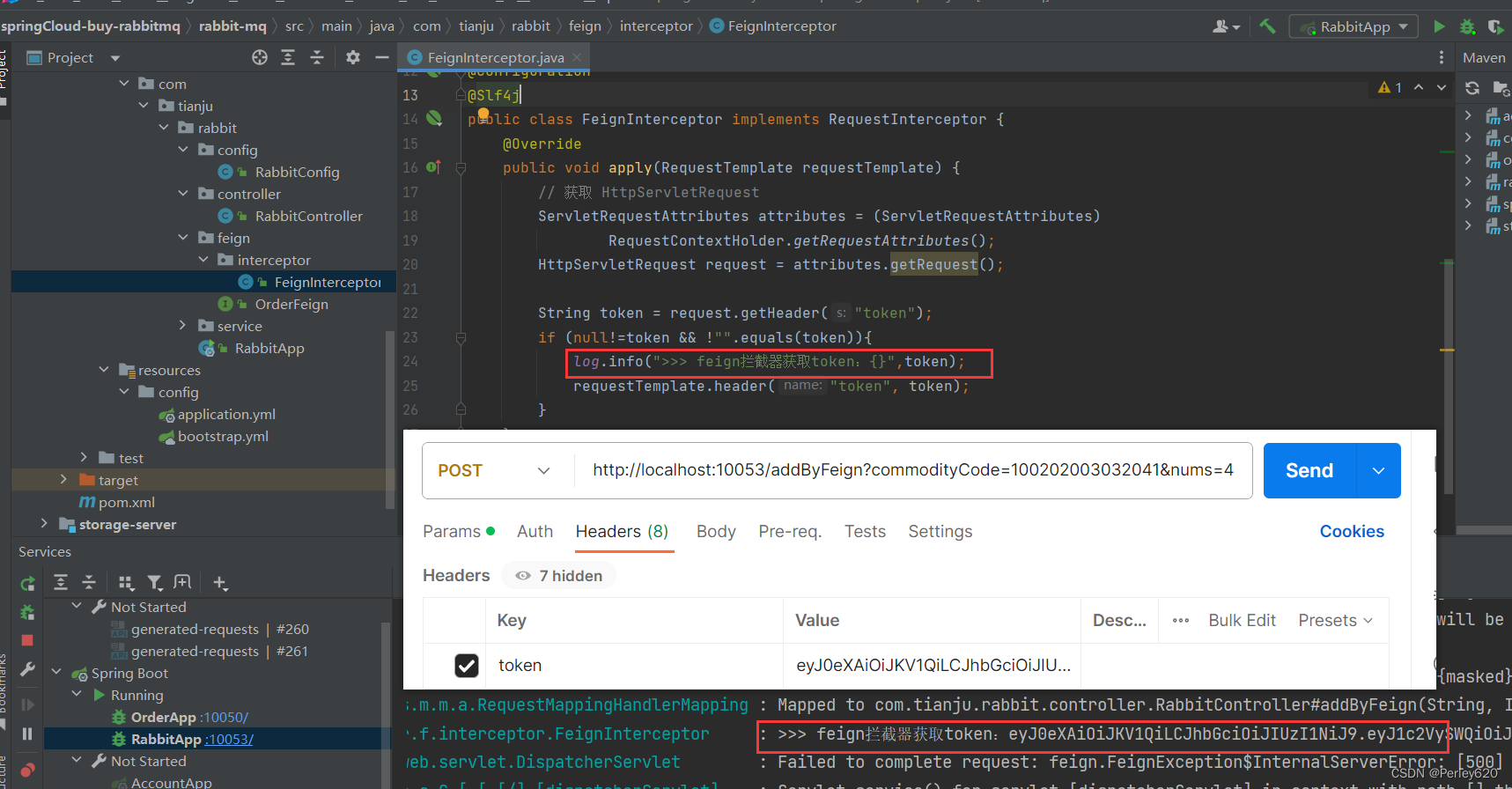Rerun the service in Services panel
1512x789 pixels.
pyautogui.click(x=27, y=583)
